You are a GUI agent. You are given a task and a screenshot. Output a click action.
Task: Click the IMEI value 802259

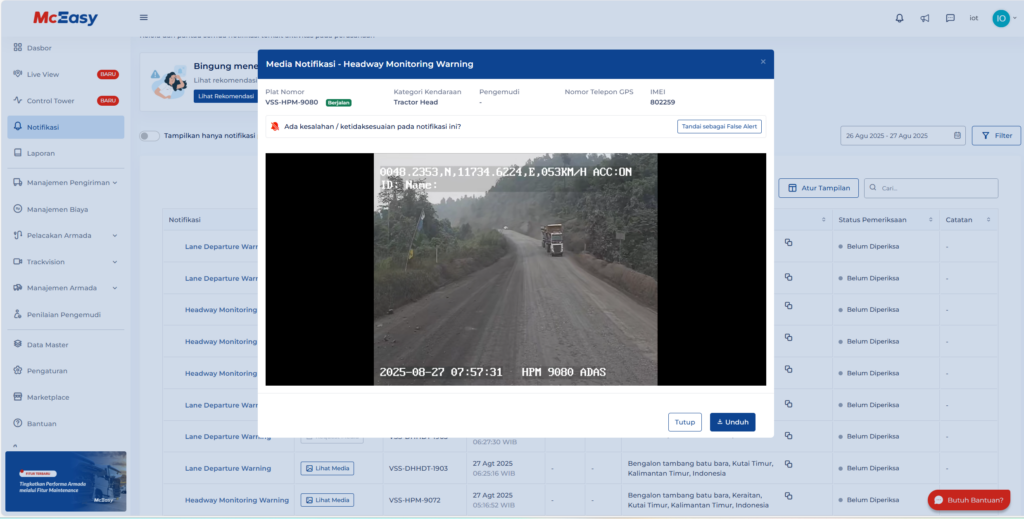662,102
